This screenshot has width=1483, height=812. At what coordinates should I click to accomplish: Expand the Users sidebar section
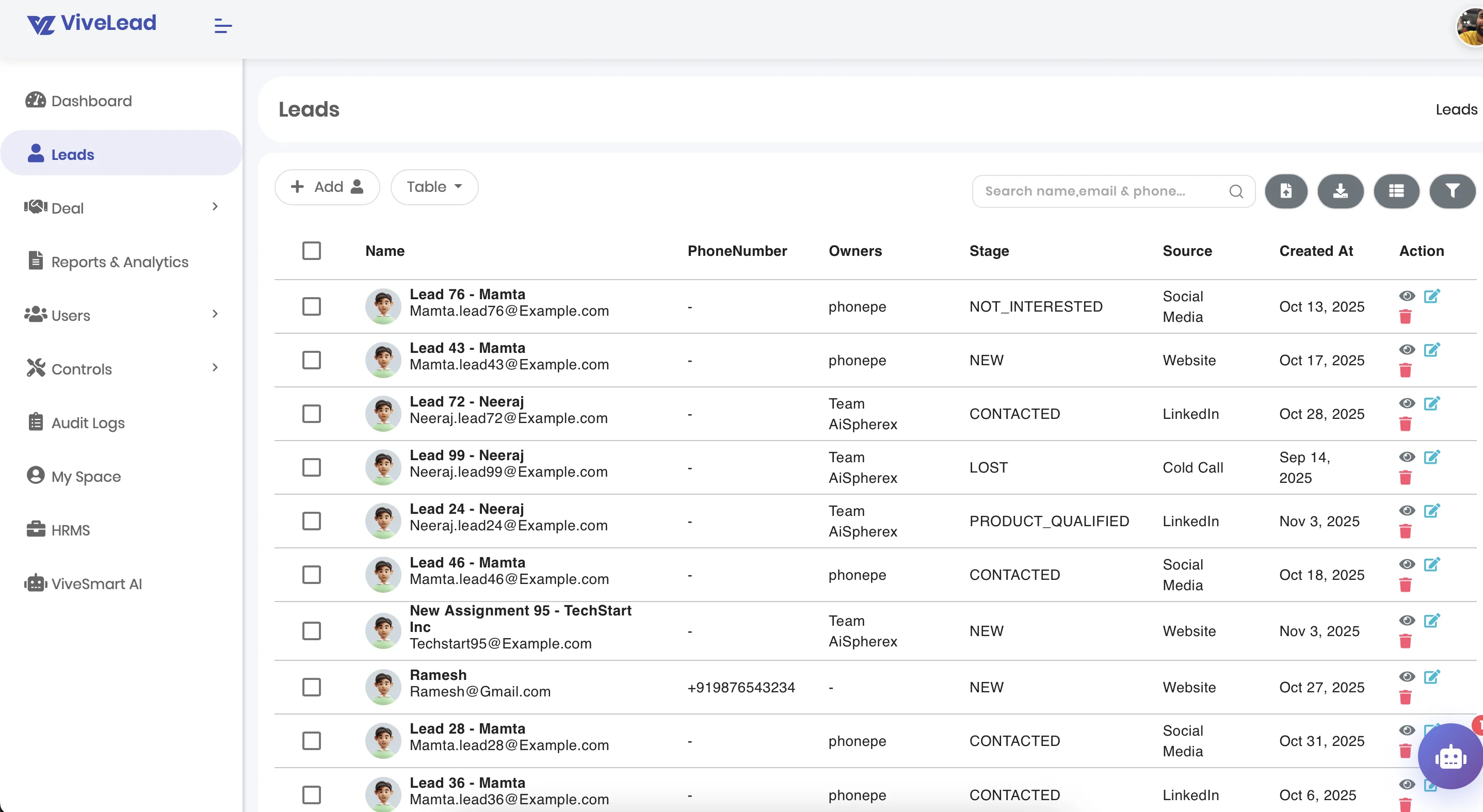click(70, 315)
